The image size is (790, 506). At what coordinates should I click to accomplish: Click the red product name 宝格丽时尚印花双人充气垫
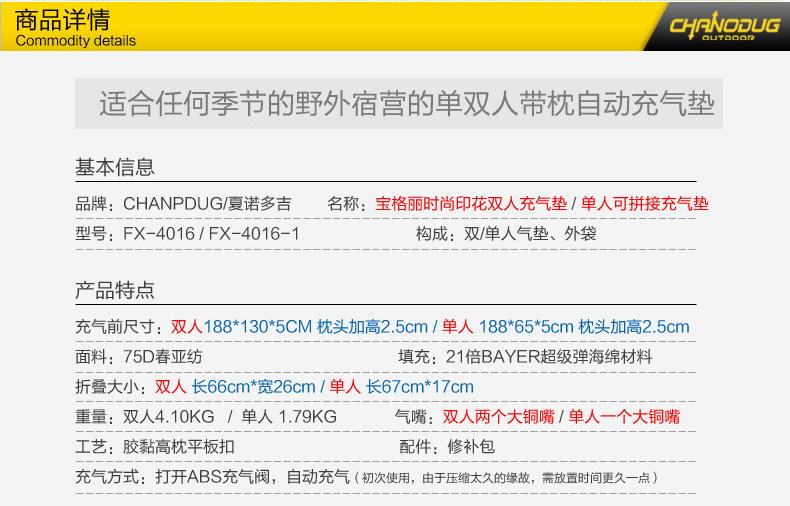(x=471, y=204)
